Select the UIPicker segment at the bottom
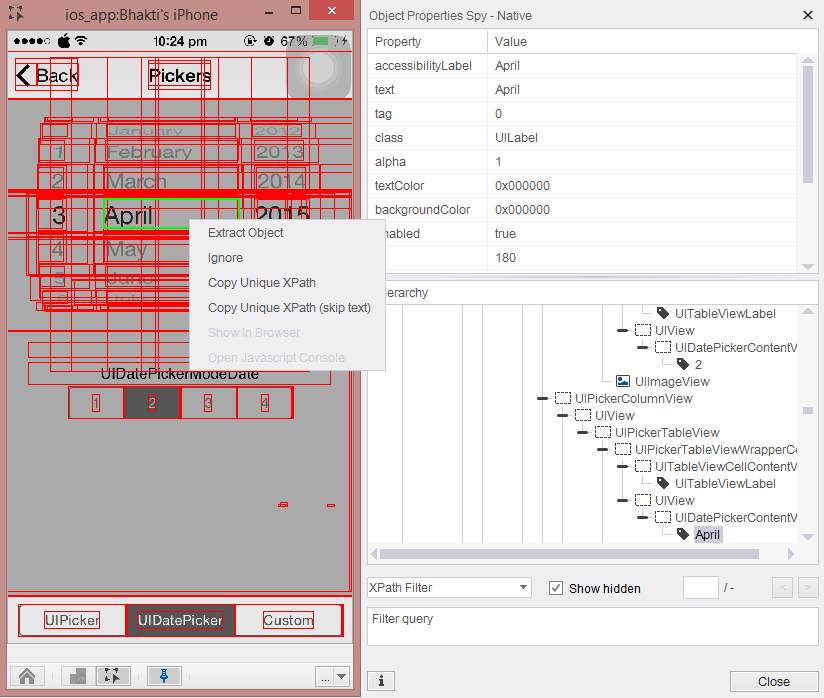Viewport: 824px width, 698px height. pos(72,620)
